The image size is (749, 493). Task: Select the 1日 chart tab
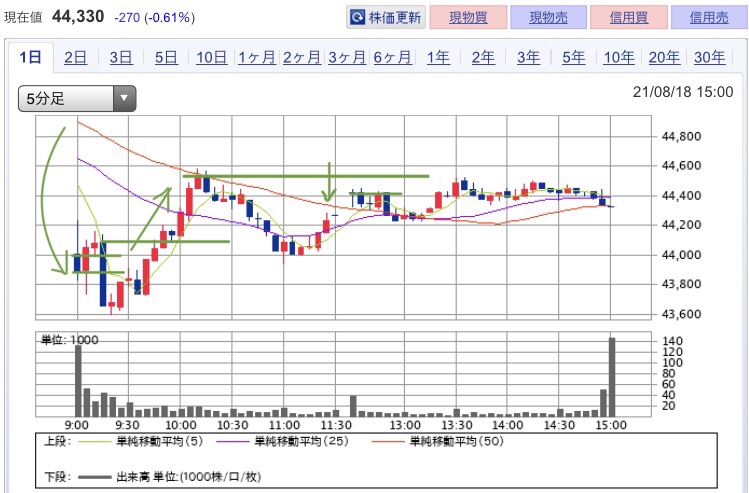(x=30, y=57)
